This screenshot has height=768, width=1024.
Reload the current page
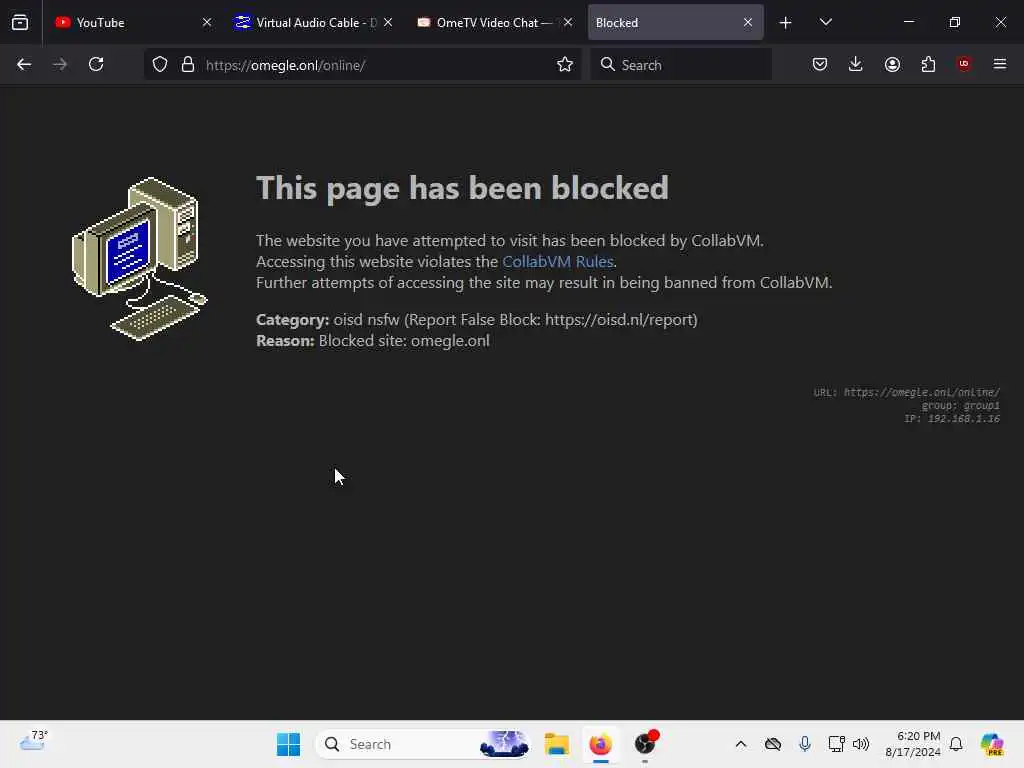(x=96, y=64)
